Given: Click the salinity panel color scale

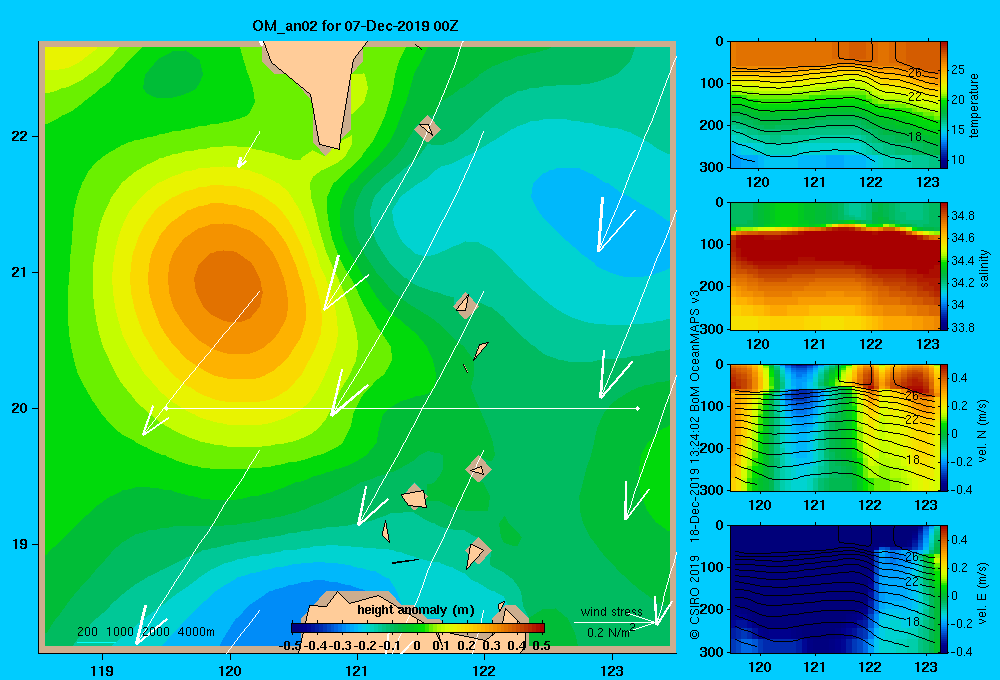Looking at the screenshot, I should pos(944,266).
